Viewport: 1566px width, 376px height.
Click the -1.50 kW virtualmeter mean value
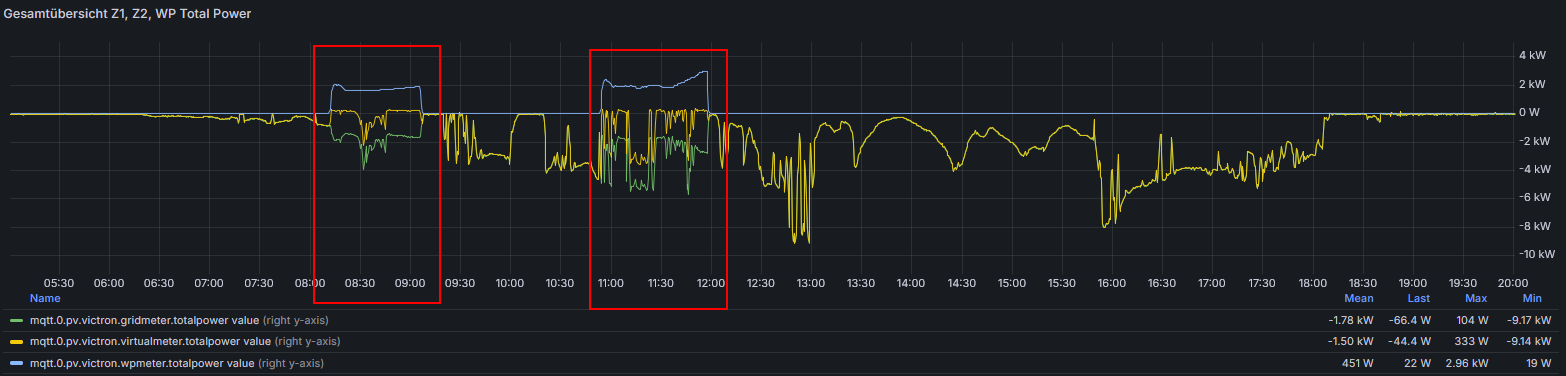(1351, 341)
